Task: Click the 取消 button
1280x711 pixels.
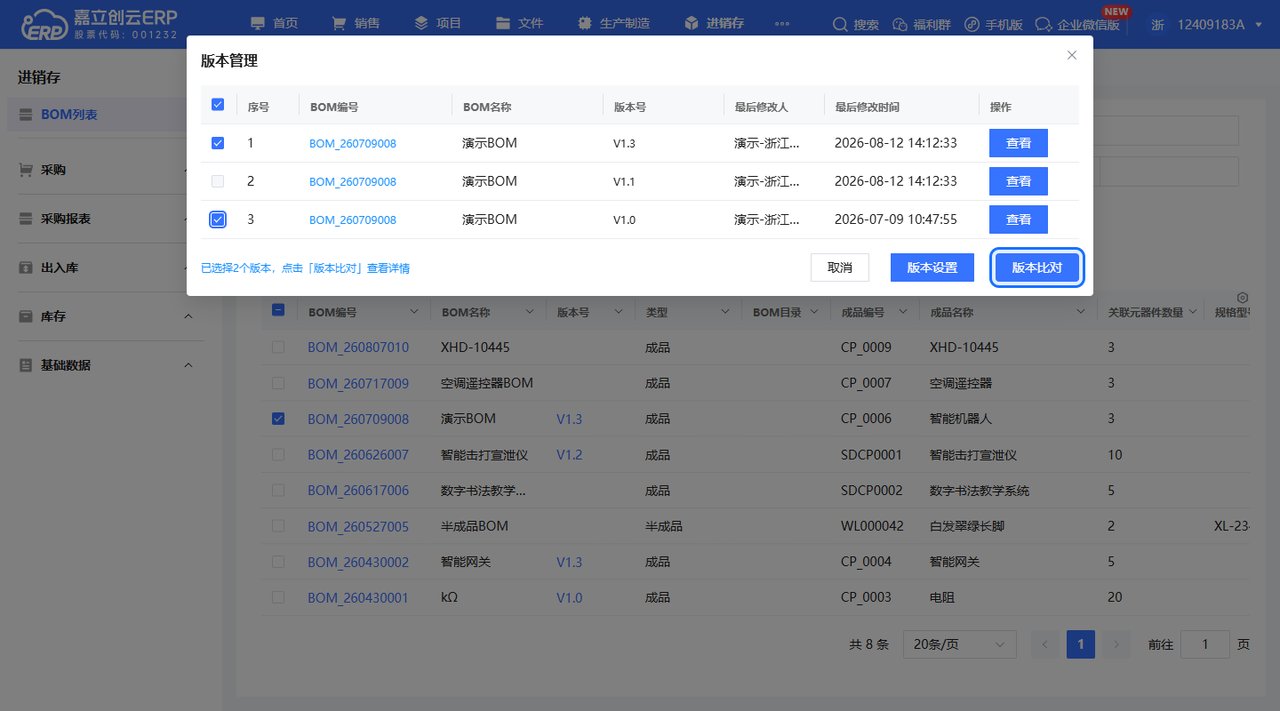Action: 840,267
